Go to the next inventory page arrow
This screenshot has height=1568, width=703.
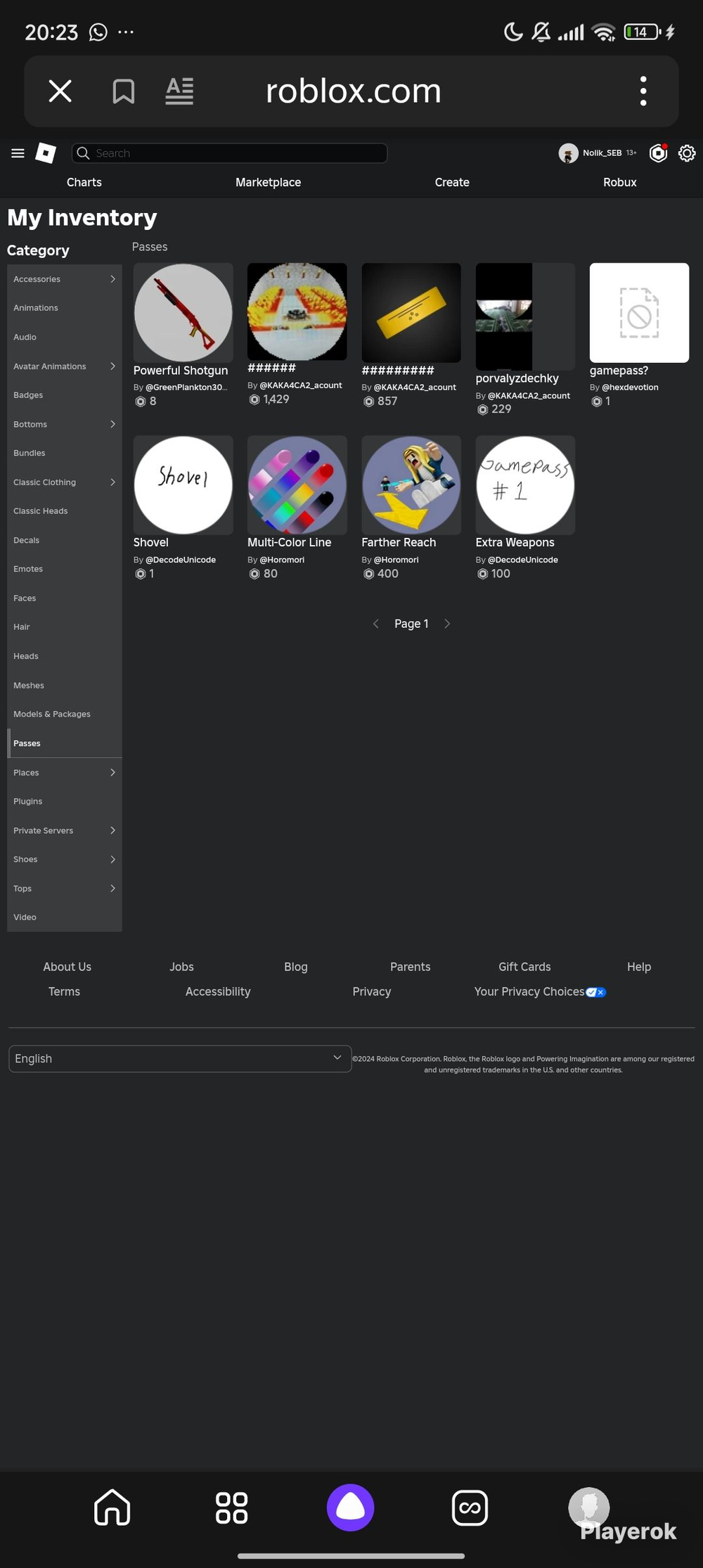tap(447, 624)
